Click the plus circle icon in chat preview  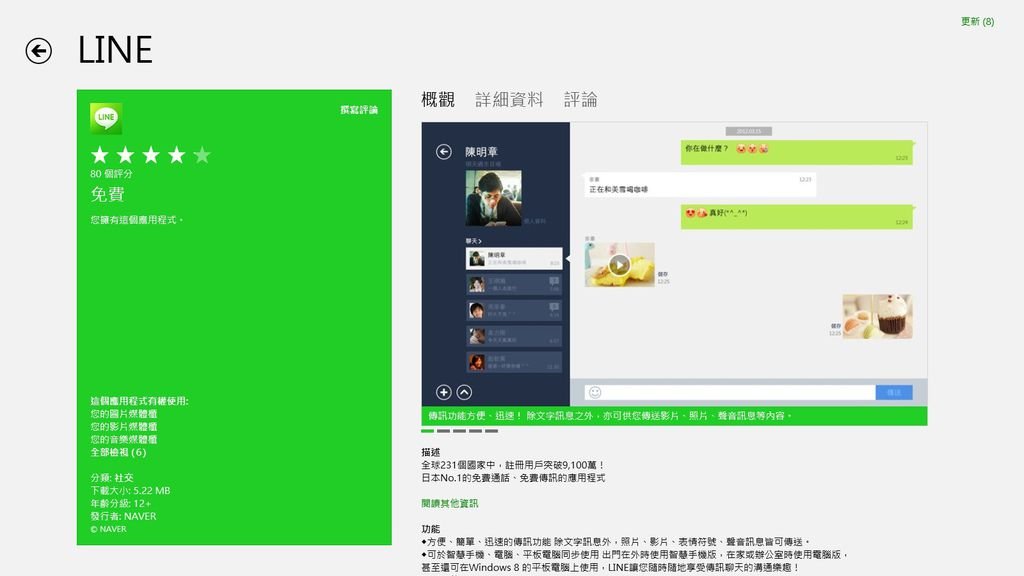coord(443,392)
